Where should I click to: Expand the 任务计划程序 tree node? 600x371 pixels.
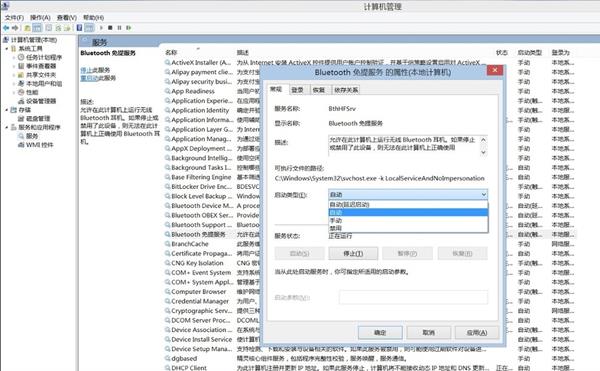point(14,57)
